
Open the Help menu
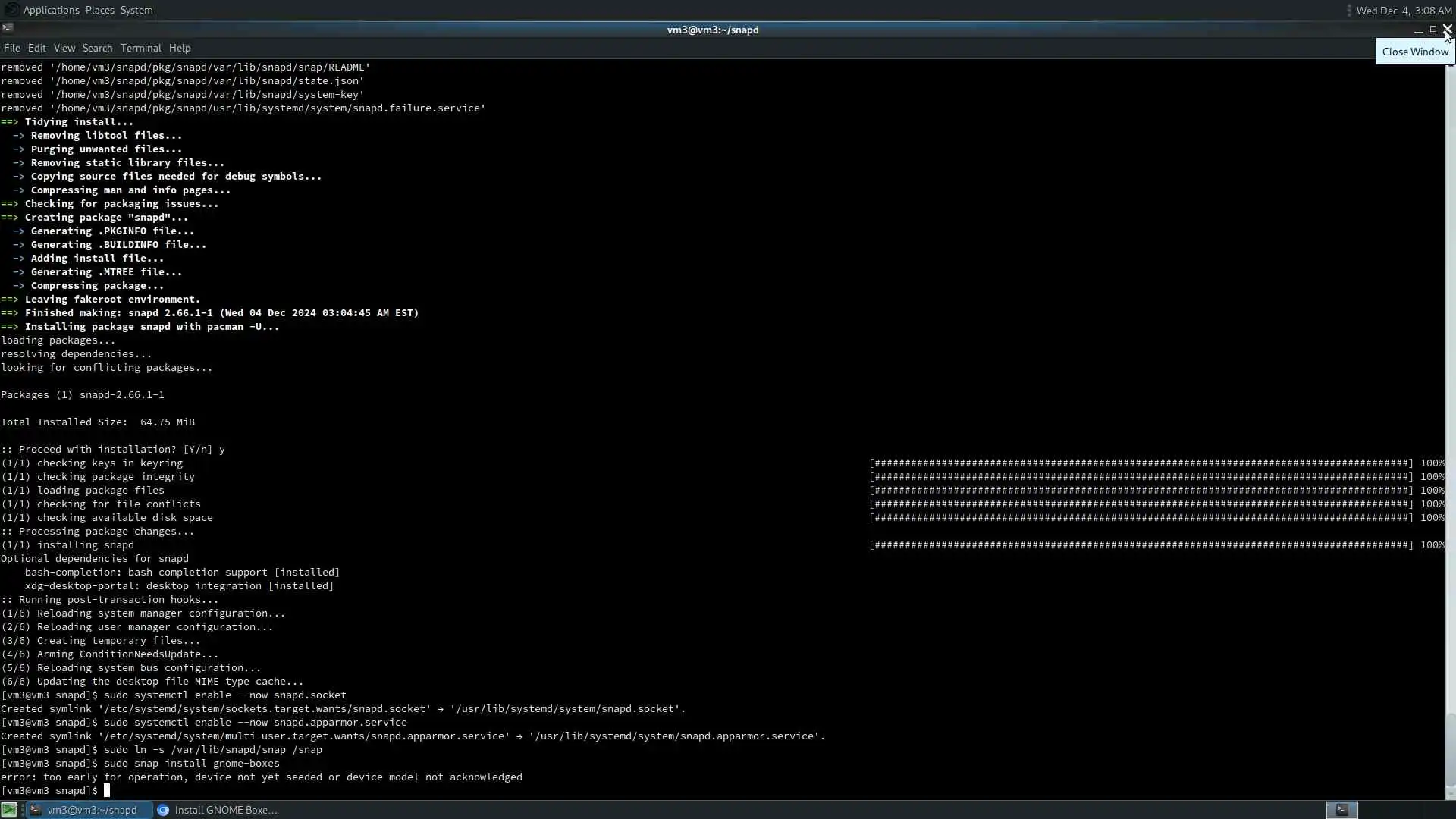pyautogui.click(x=180, y=48)
